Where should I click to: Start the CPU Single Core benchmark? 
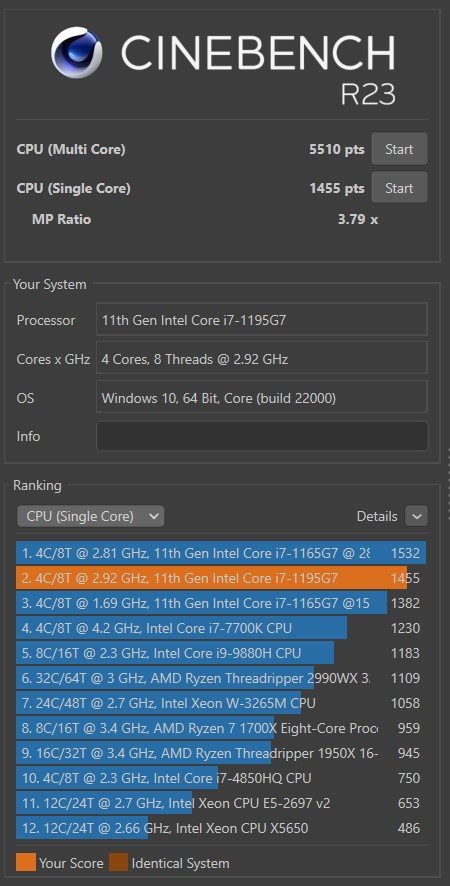point(399,188)
